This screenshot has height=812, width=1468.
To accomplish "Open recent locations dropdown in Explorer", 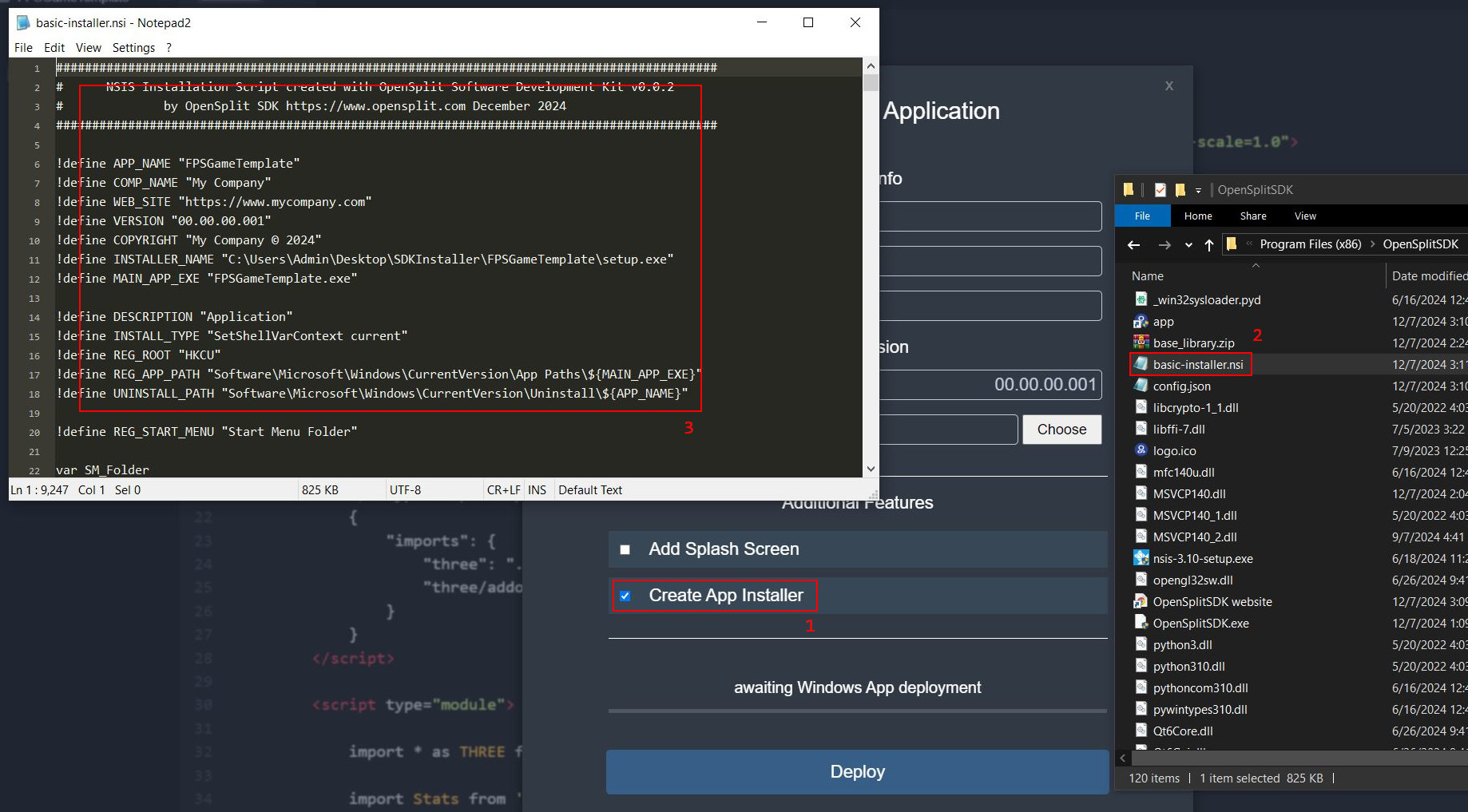I will [x=1188, y=245].
